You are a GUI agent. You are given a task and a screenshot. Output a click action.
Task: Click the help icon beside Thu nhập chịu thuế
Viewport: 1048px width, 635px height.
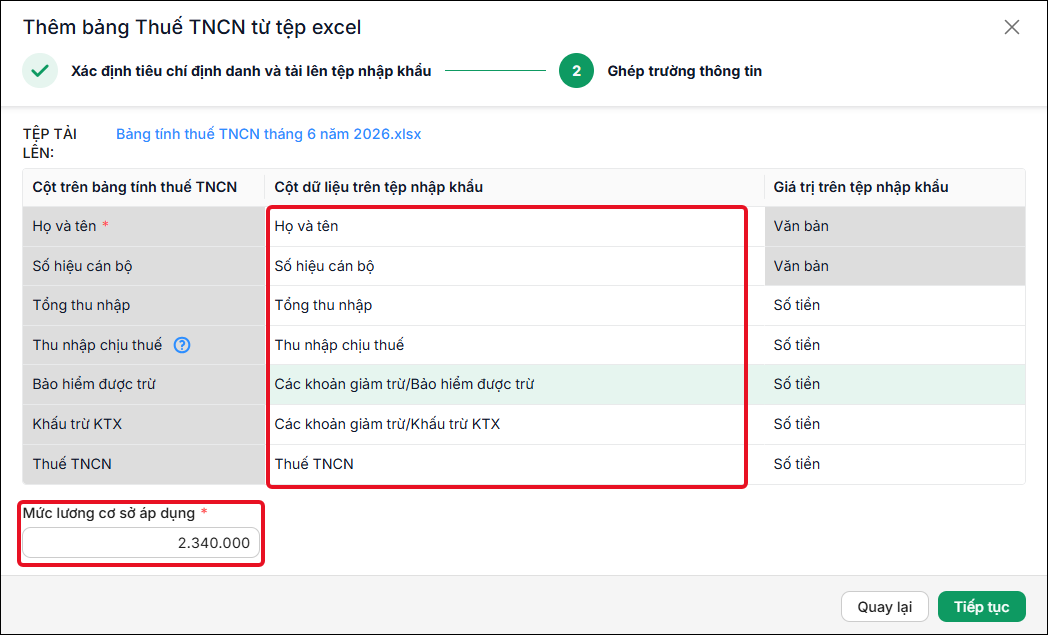(x=182, y=345)
